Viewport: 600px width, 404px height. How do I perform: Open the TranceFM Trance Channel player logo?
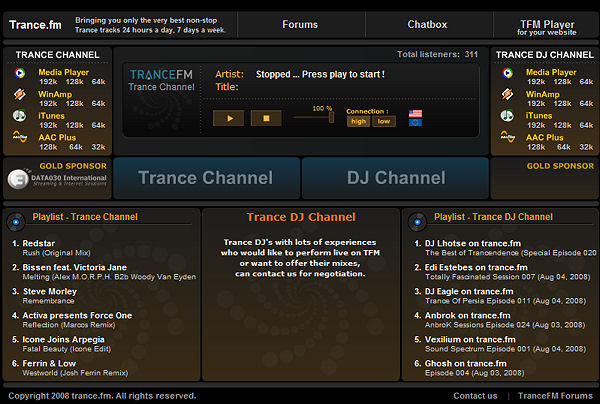(161, 80)
